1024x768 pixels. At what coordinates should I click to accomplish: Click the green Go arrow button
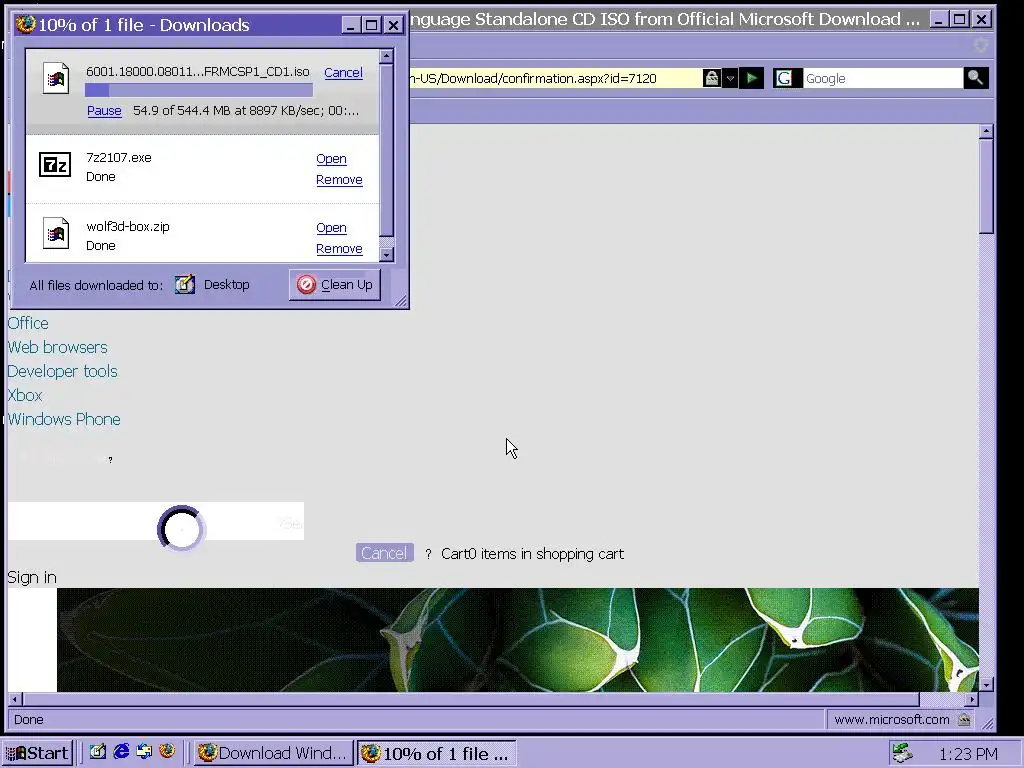point(752,78)
